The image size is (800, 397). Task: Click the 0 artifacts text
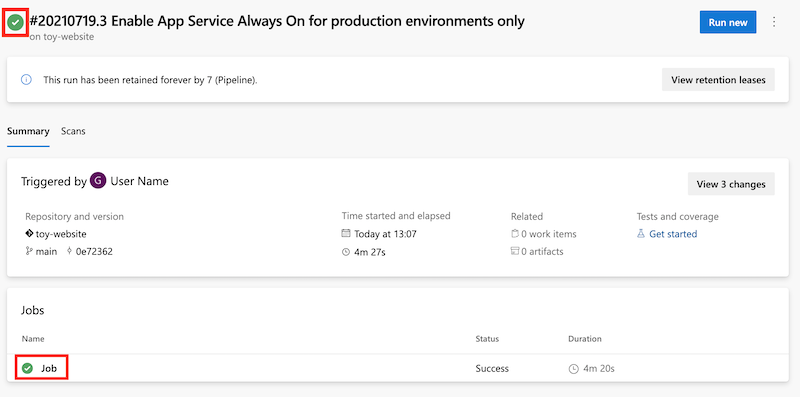click(x=542, y=251)
